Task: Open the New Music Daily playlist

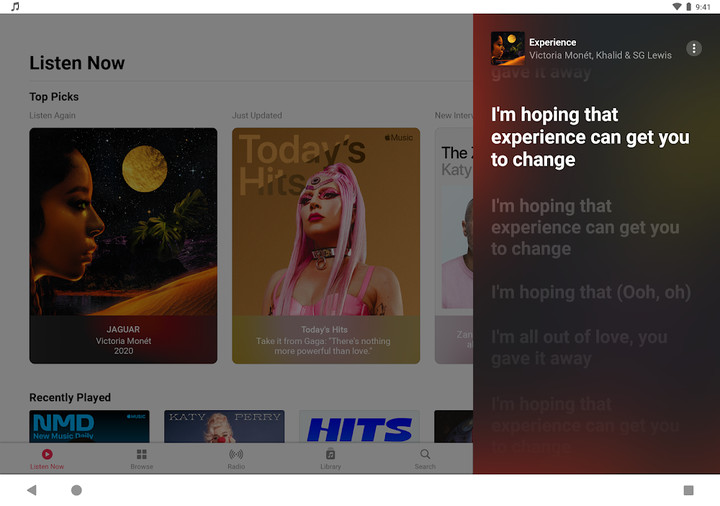Action: click(89, 427)
